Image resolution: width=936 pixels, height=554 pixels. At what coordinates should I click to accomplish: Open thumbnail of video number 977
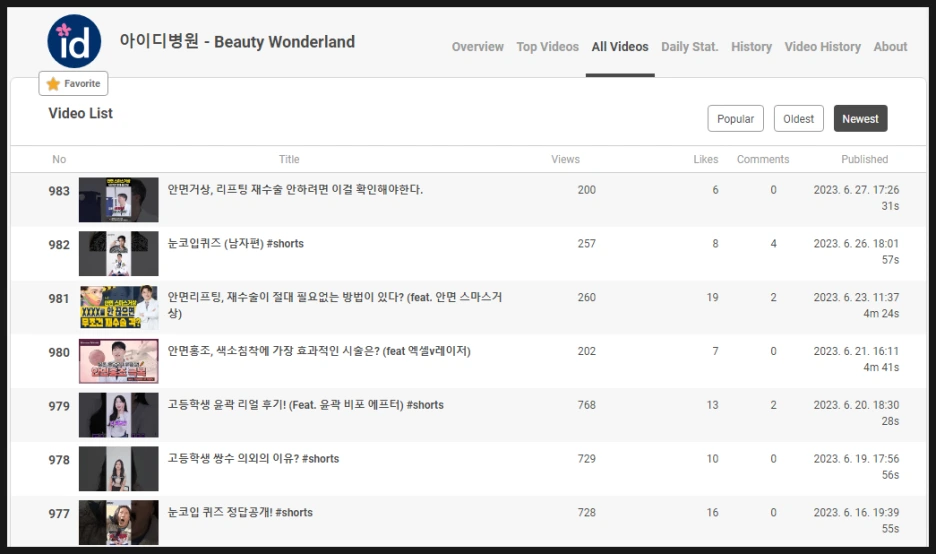coord(119,522)
